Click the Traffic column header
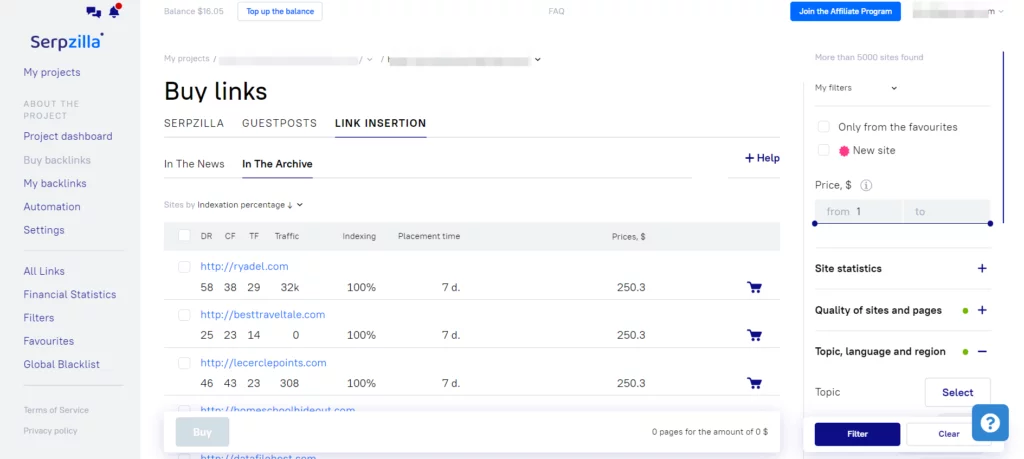Screen dimensions: 1024x459 (x=287, y=236)
